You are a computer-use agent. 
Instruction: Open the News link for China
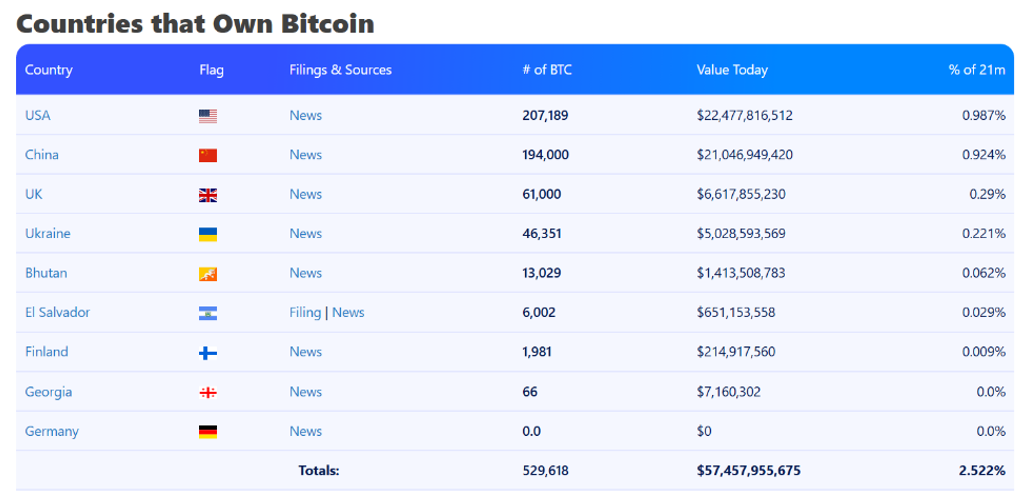(x=306, y=155)
